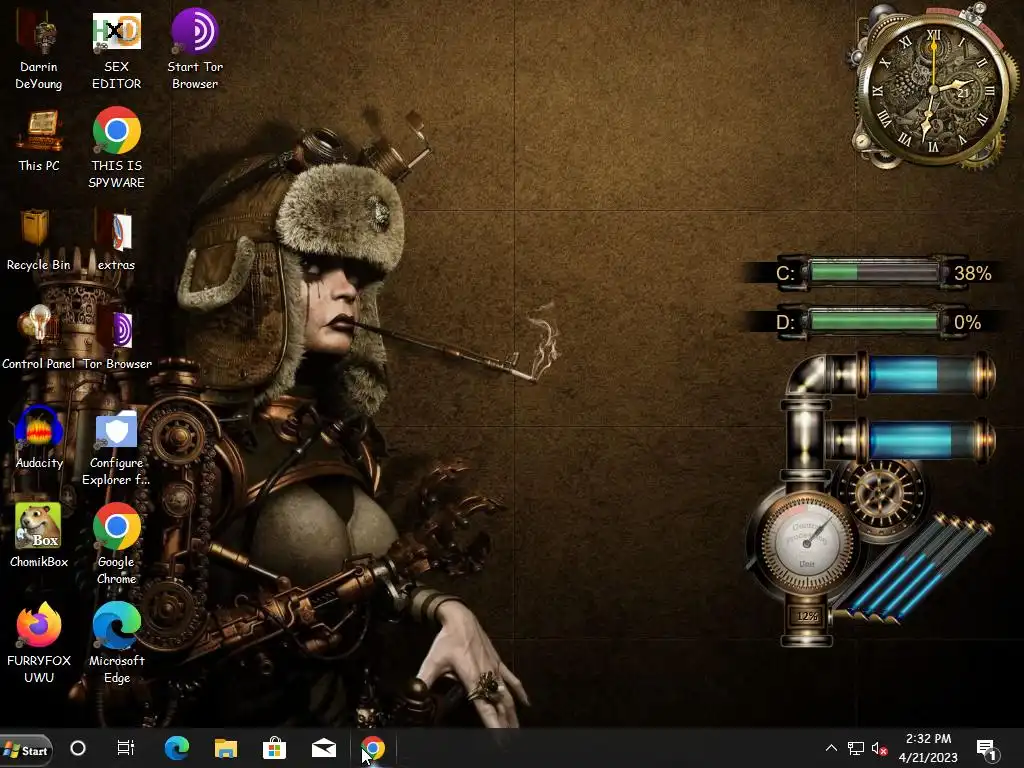Image resolution: width=1024 pixels, height=768 pixels.
Task: Click the C: drive usage bar
Action: pos(874,272)
